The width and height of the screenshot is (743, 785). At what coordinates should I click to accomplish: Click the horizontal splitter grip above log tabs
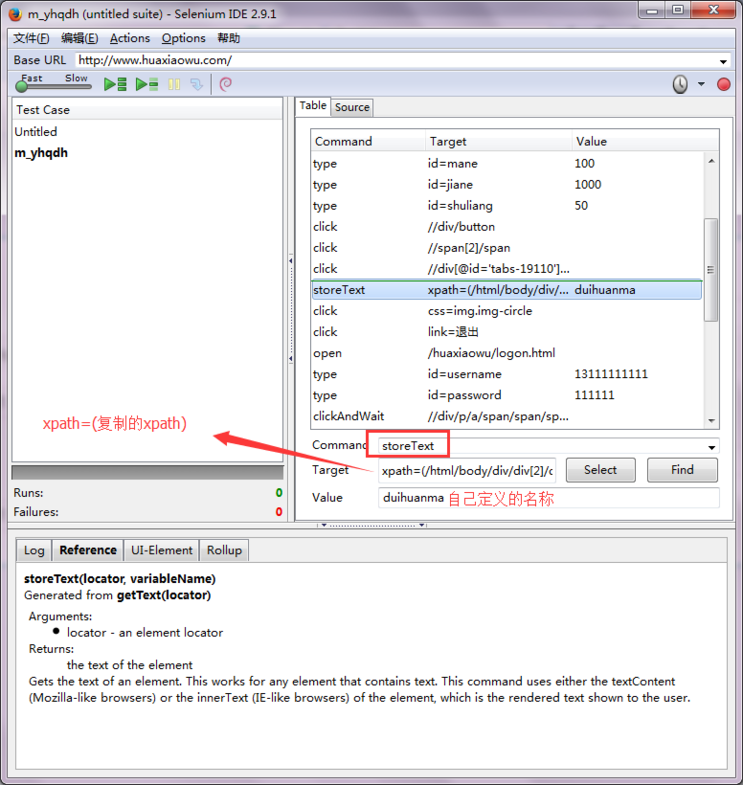(372, 525)
